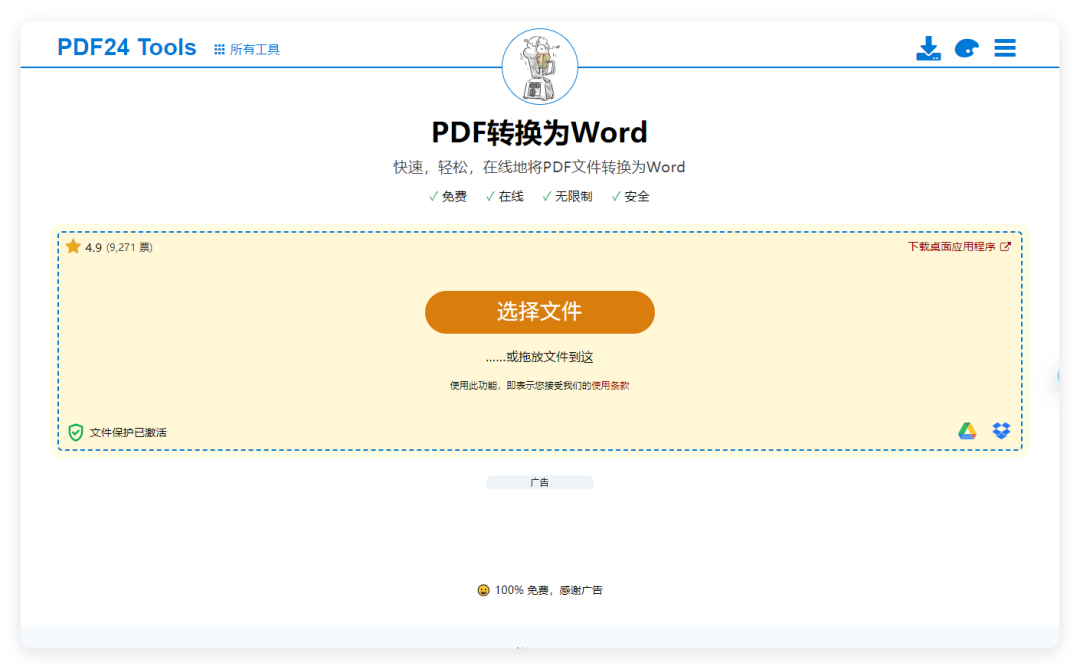Click the file protection shield icon
1080x669 pixels.
tap(76, 432)
